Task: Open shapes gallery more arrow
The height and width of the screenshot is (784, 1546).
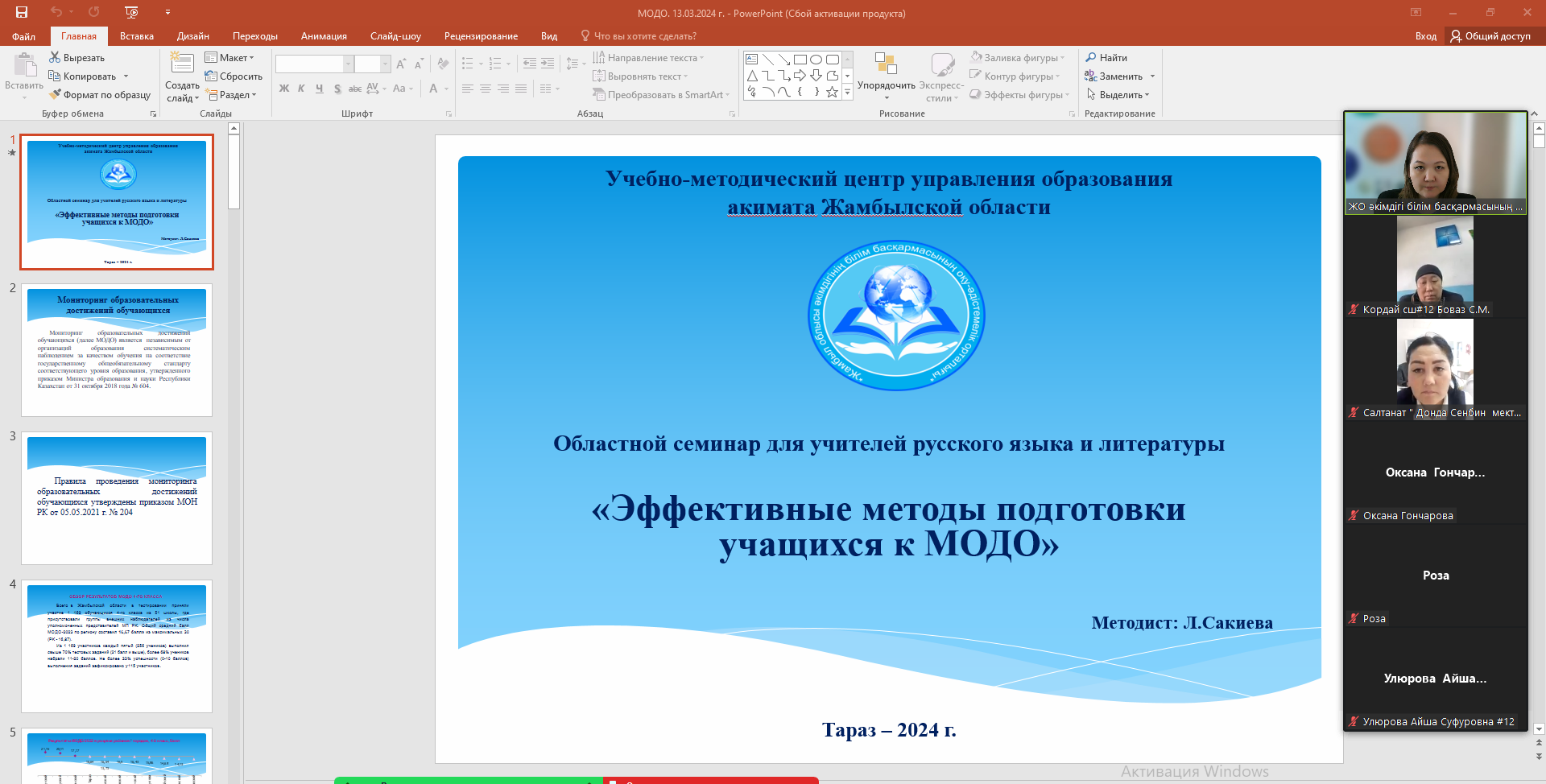Action: 848,93
